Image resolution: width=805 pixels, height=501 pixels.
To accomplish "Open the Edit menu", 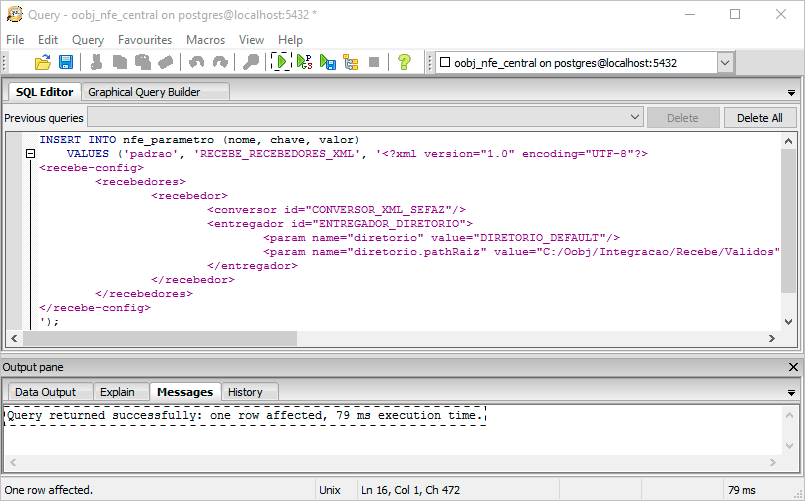I will tap(48, 40).
